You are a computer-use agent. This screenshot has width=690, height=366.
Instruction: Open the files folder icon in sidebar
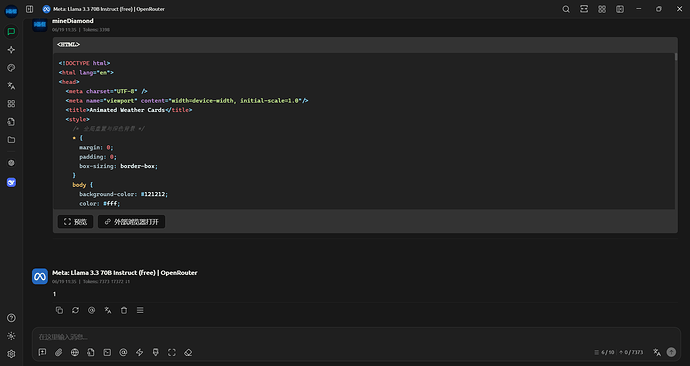(11, 140)
